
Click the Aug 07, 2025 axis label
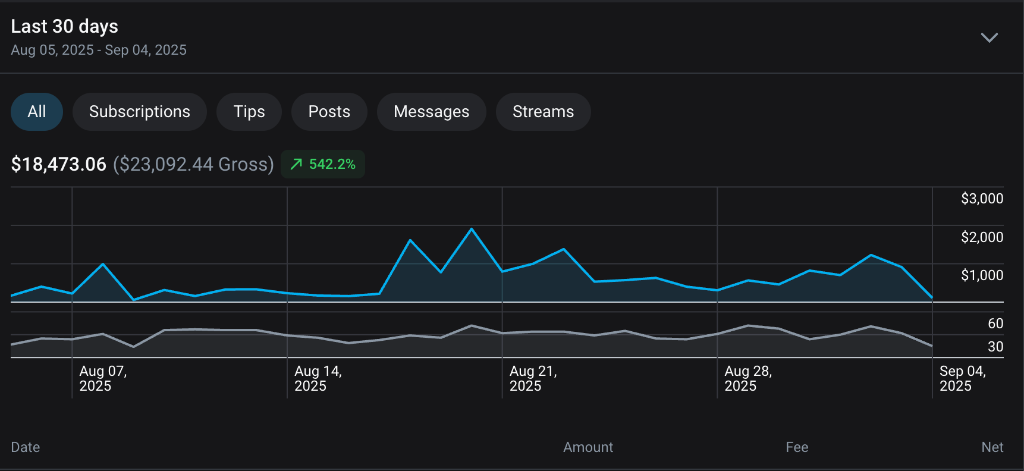103,378
